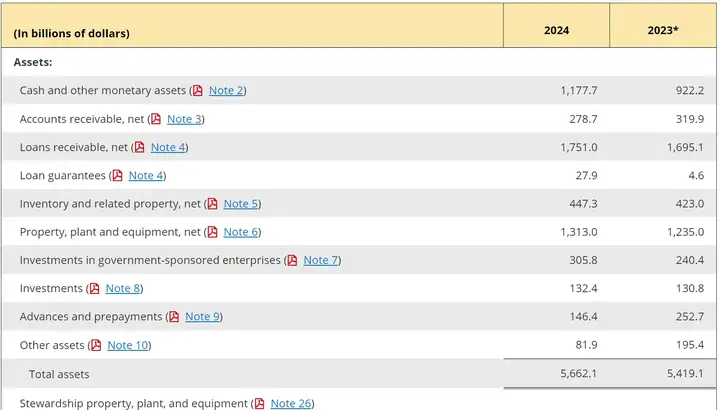Select the 146.4 advances value
Screen dimensions: 720x410
click(583, 317)
